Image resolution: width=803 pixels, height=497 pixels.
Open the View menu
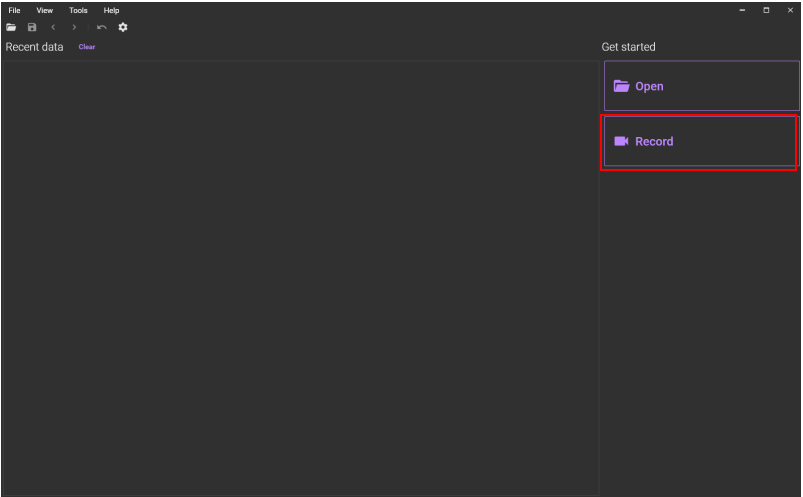tap(45, 10)
